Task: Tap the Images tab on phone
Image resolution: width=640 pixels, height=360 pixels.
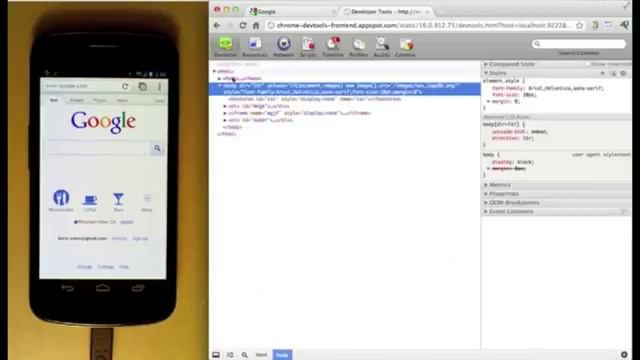Action: point(76,100)
